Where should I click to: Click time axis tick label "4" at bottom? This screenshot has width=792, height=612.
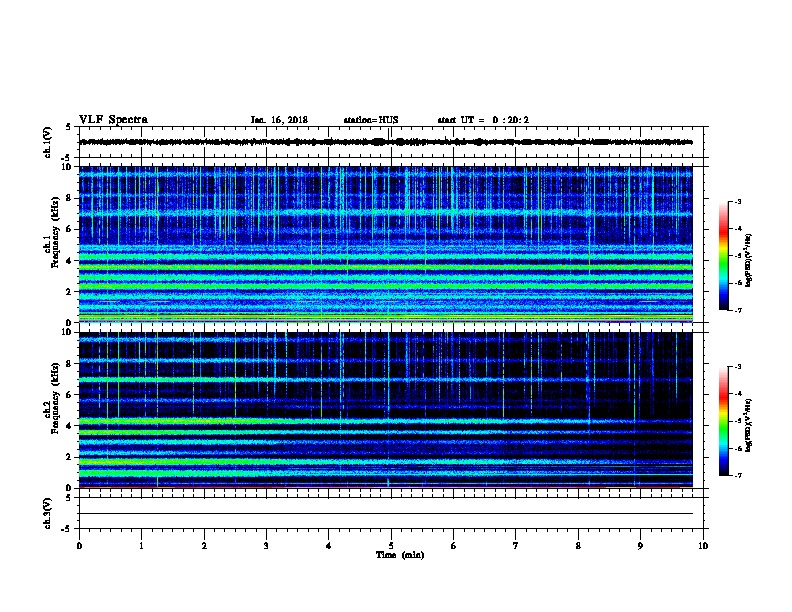329,545
